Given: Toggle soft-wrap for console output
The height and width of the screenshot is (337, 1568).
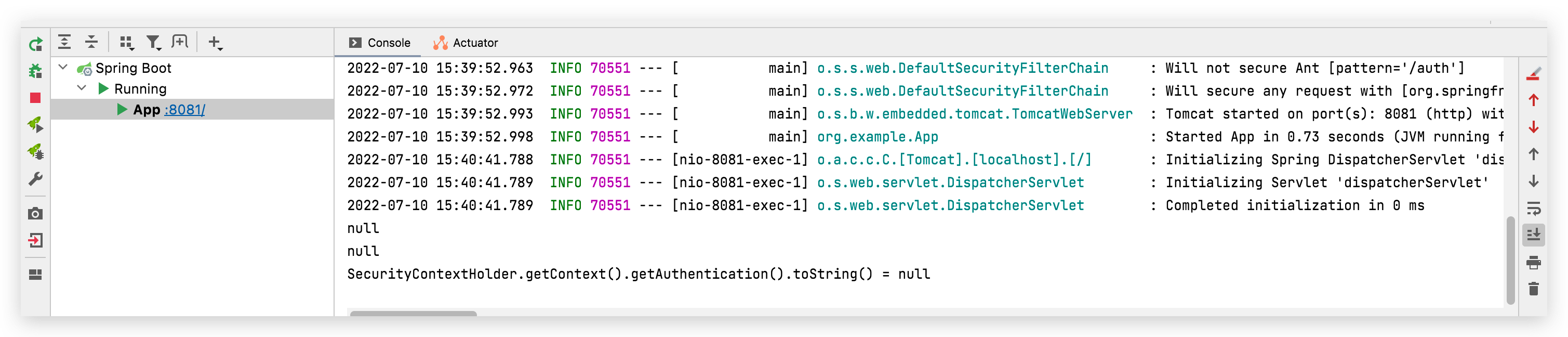Looking at the screenshot, I should click(1533, 209).
